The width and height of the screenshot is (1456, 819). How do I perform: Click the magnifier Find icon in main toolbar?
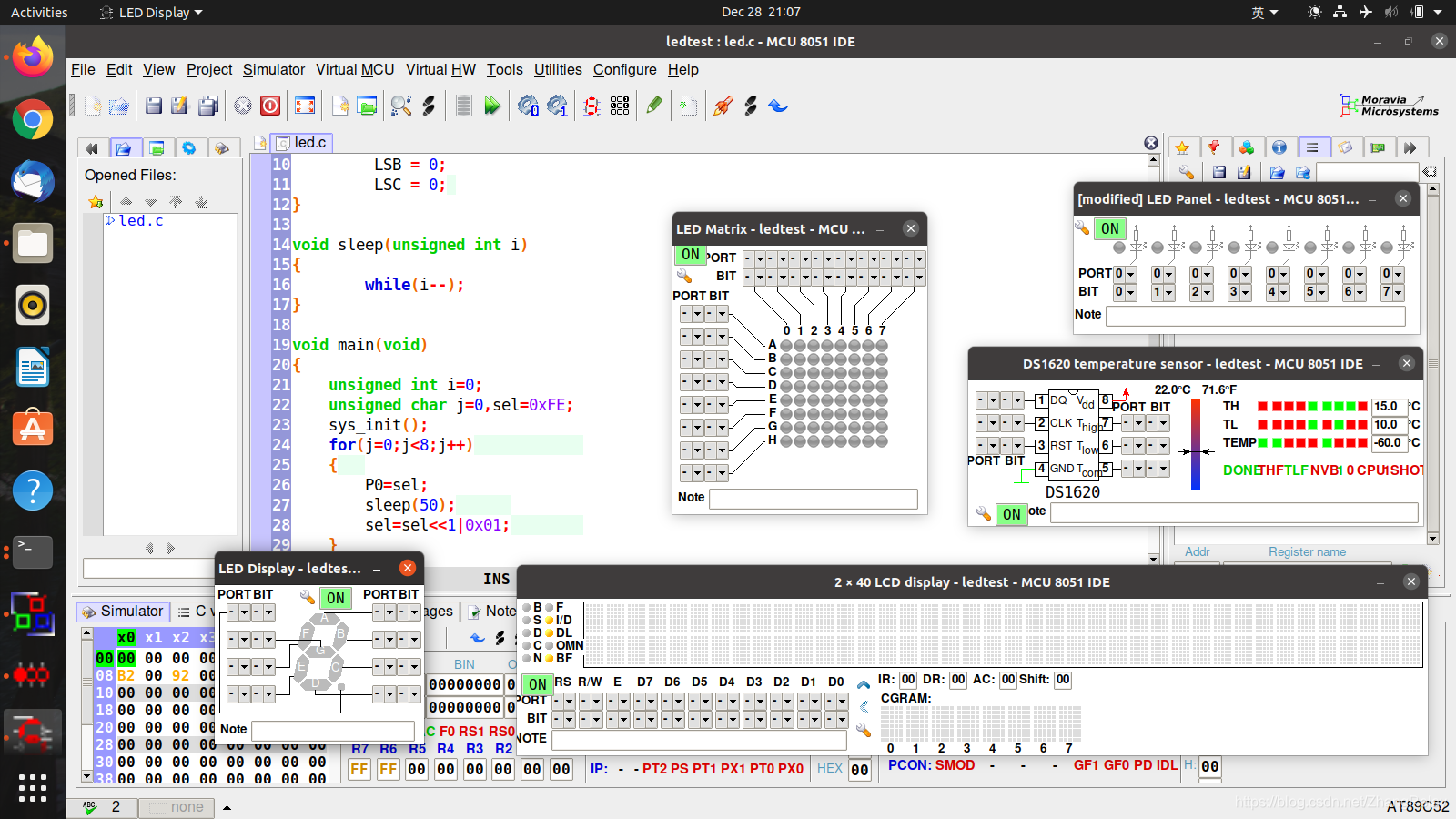400,106
